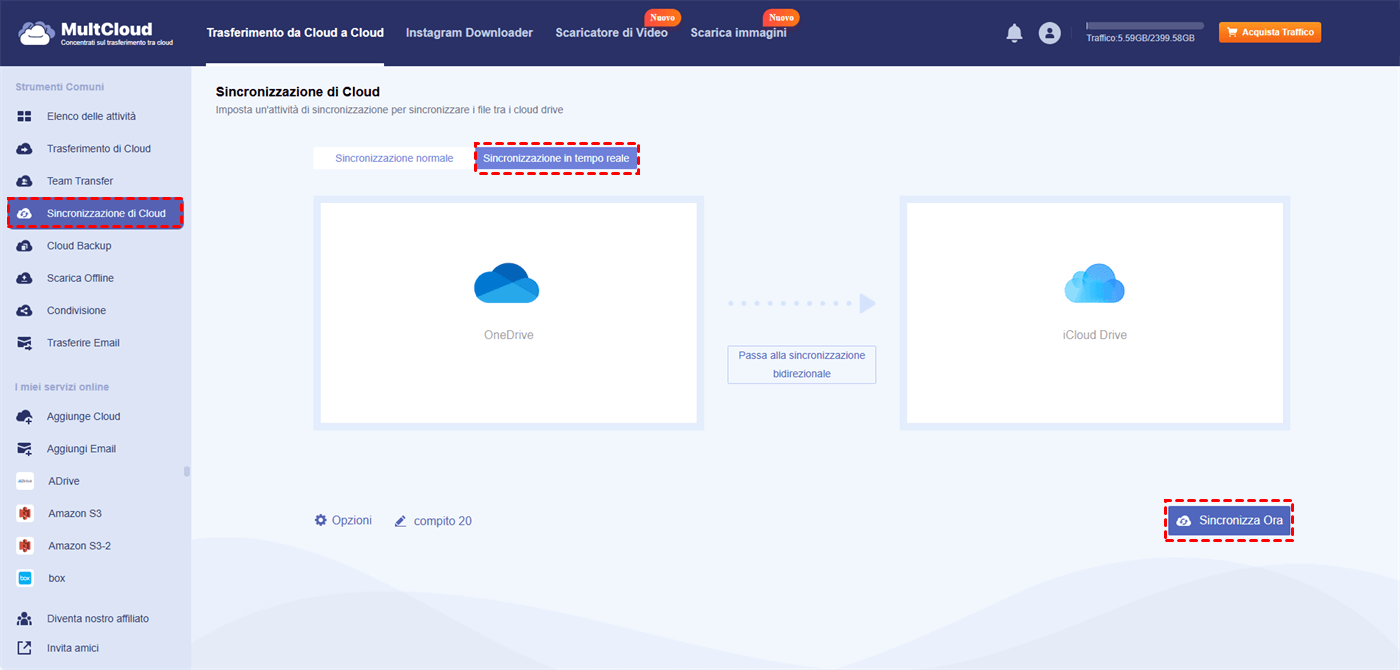Screen dimensions: 1400x670
Task: Click the Aggiunge Cloud plus-cloud icon
Action: point(25,416)
